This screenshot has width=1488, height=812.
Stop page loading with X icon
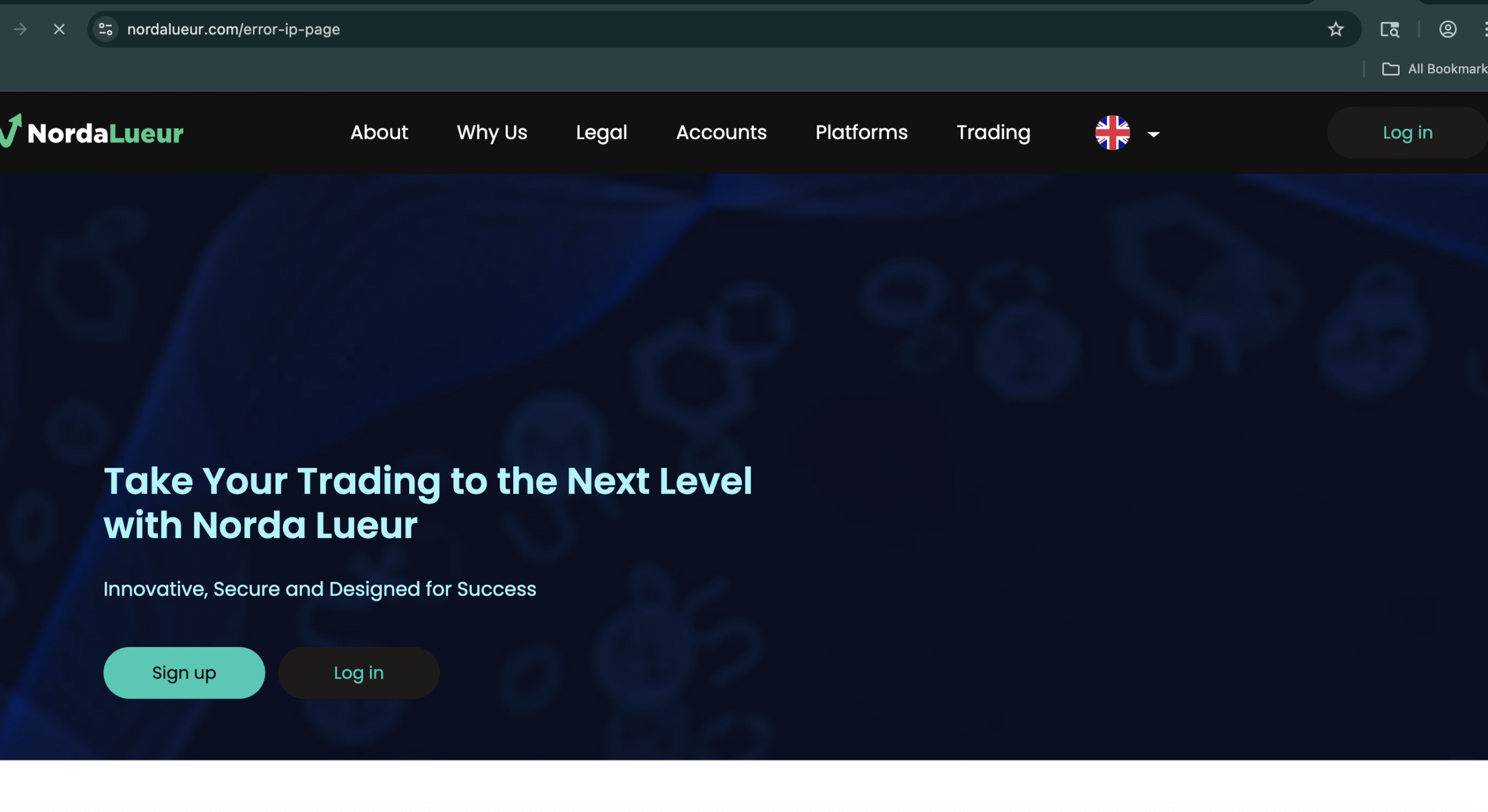click(59, 29)
